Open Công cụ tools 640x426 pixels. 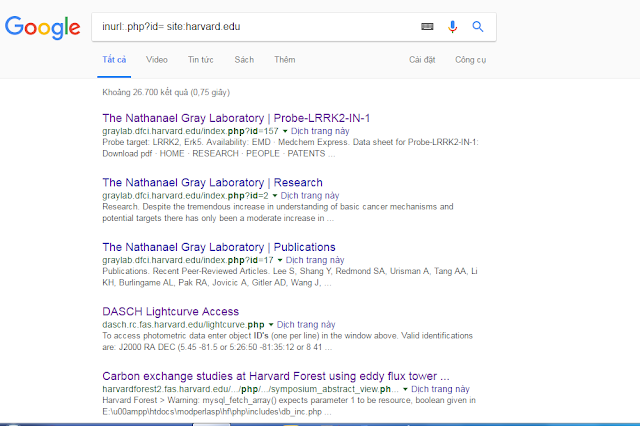click(470, 60)
